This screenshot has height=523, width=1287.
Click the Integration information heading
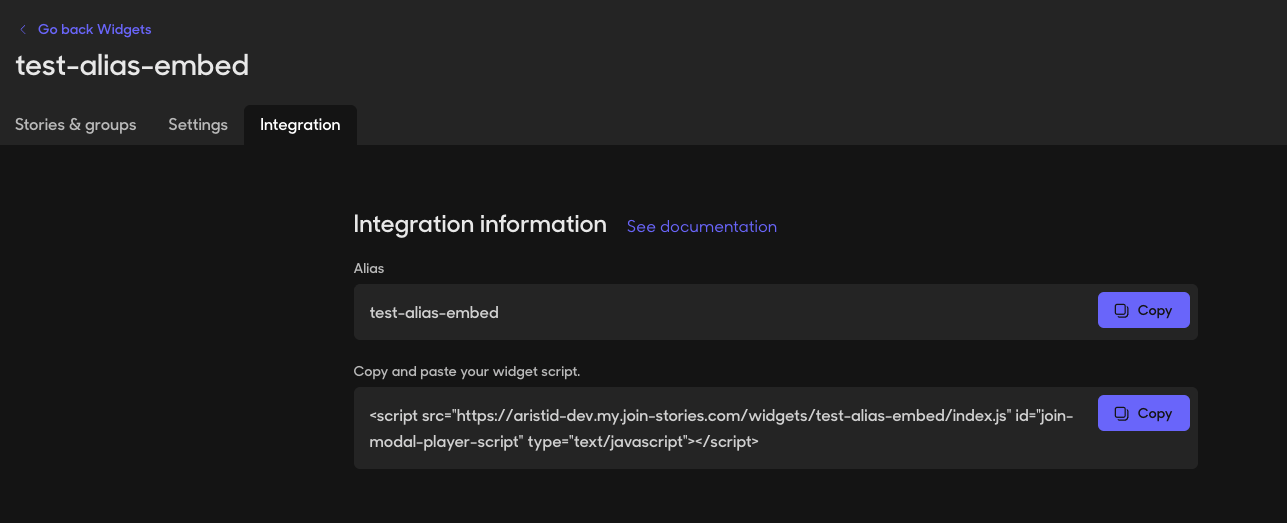pos(480,224)
